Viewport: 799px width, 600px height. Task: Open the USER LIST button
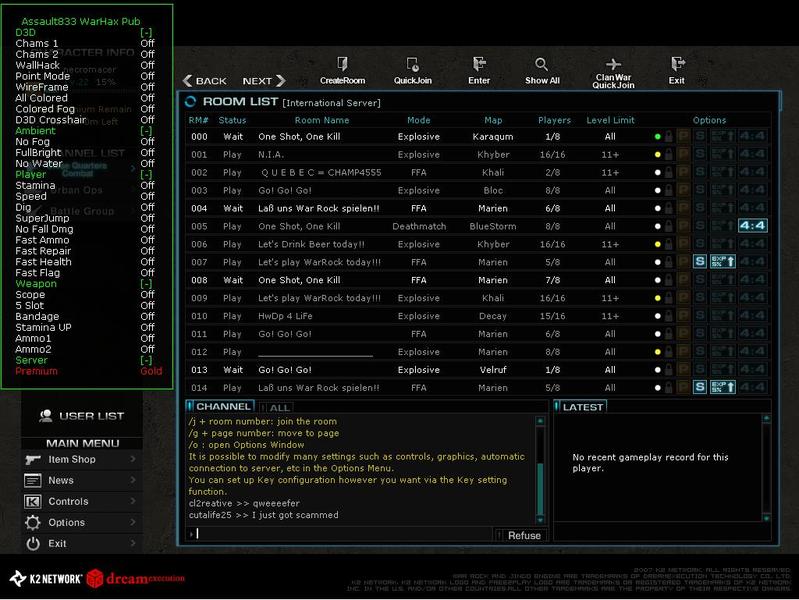pos(82,416)
